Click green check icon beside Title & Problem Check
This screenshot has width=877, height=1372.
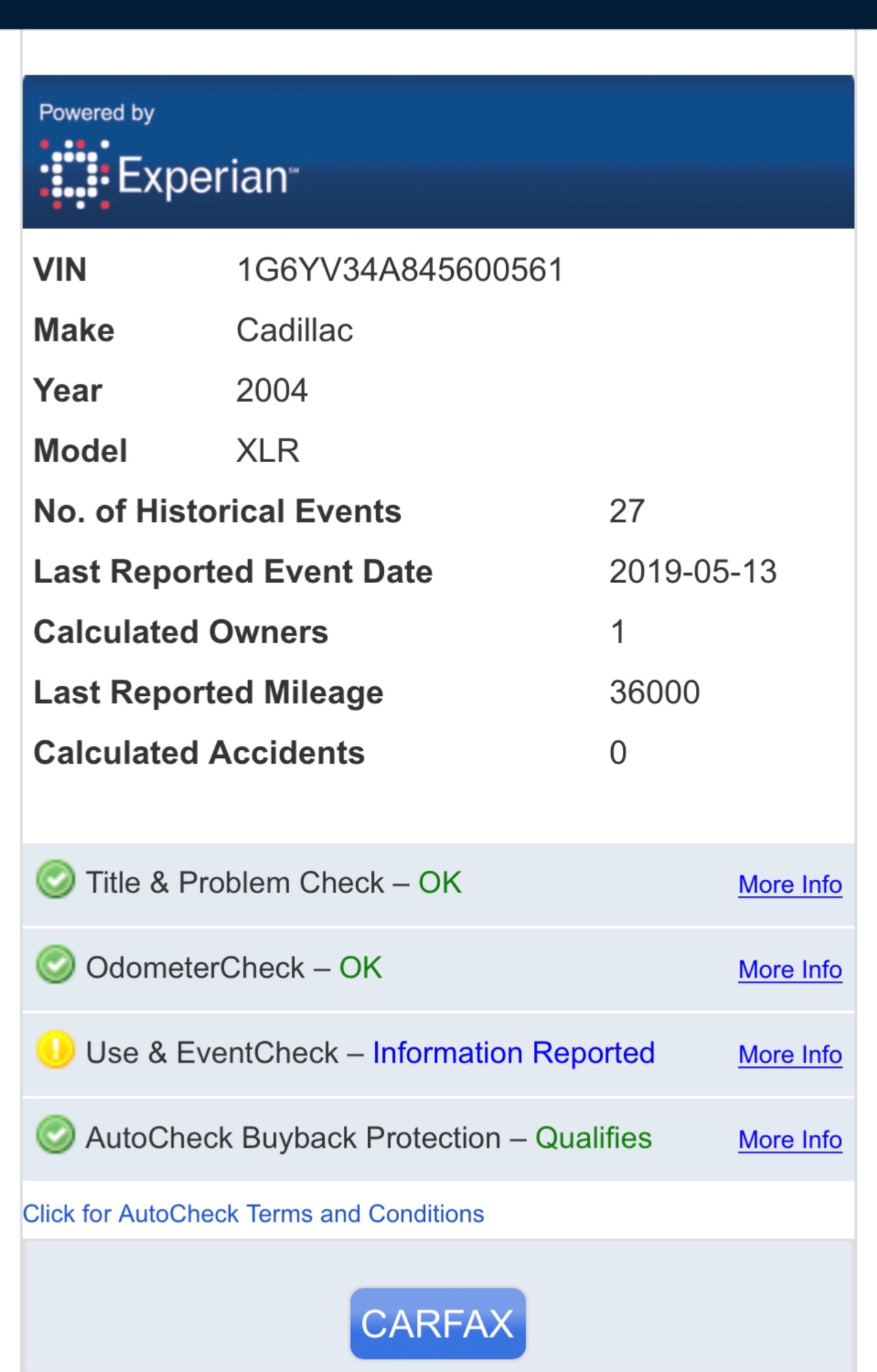(55, 879)
